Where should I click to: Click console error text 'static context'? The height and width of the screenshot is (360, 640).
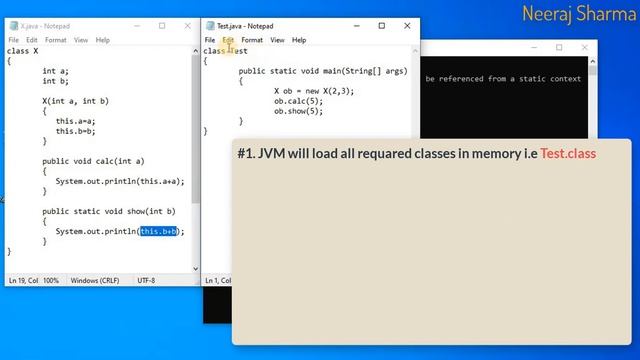[550, 79]
